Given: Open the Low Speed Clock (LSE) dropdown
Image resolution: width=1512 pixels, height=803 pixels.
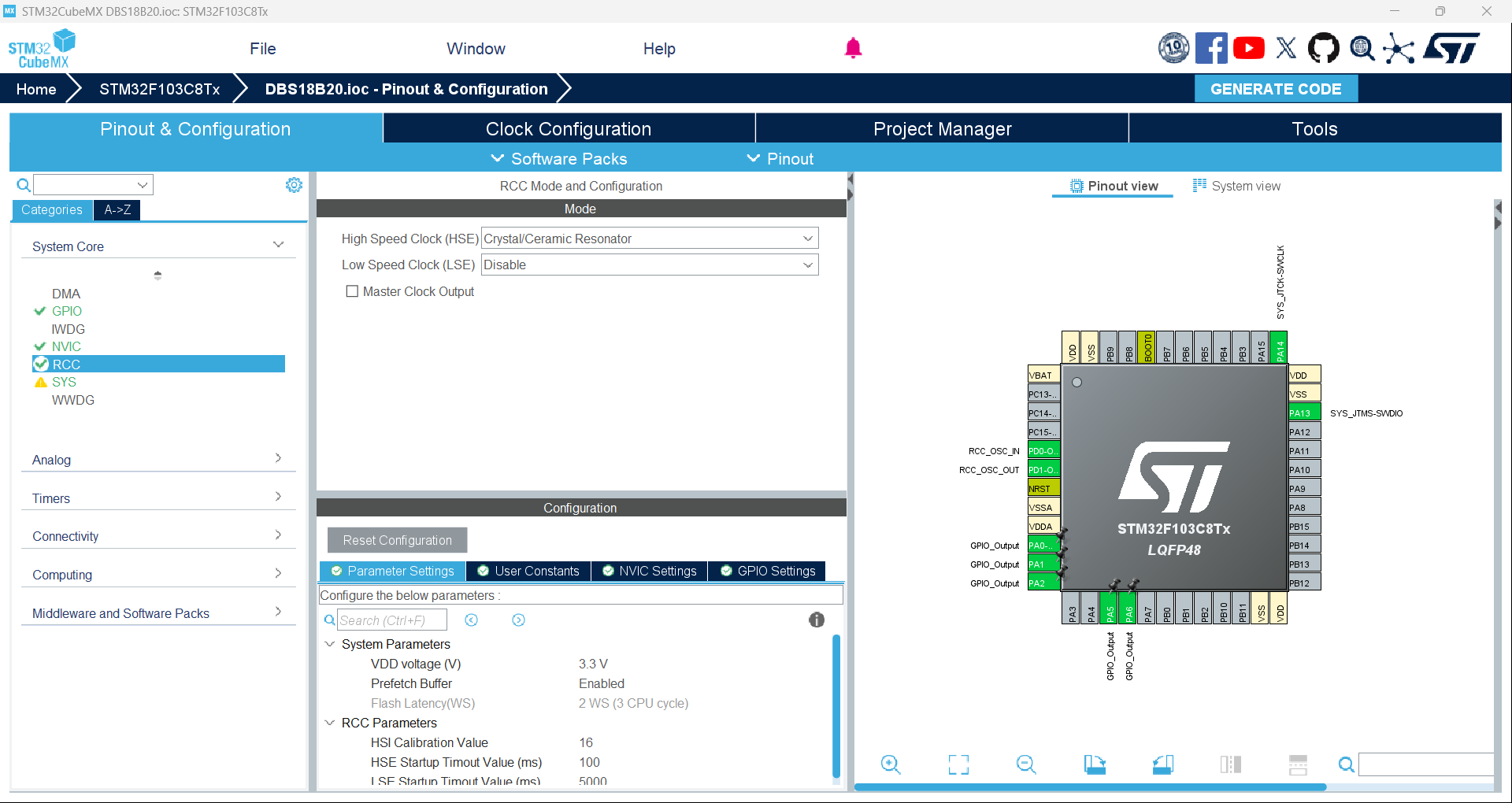Looking at the screenshot, I should point(650,265).
